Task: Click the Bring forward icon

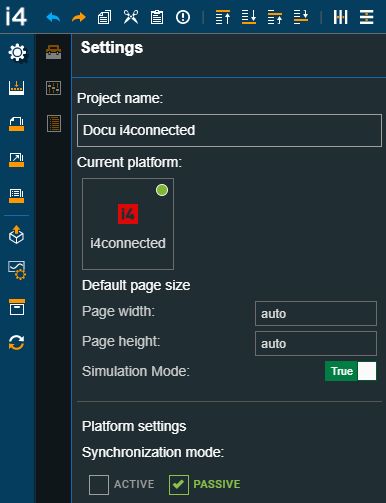Action: (275, 17)
